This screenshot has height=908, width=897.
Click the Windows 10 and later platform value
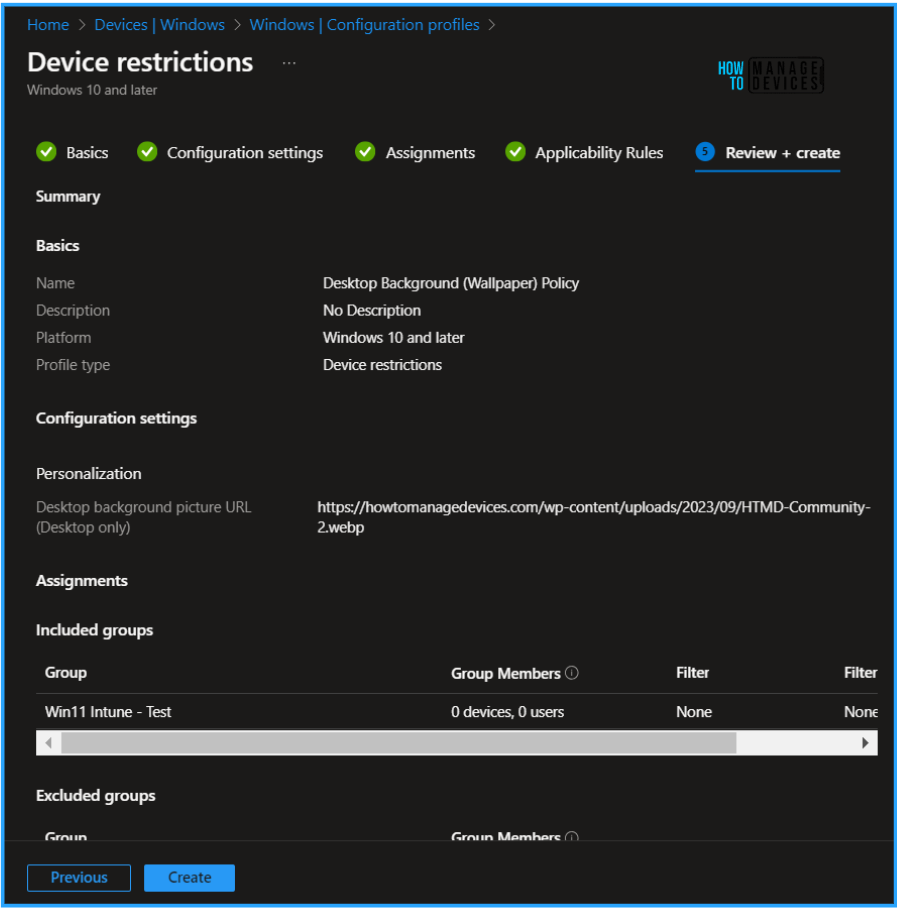pos(393,338)
